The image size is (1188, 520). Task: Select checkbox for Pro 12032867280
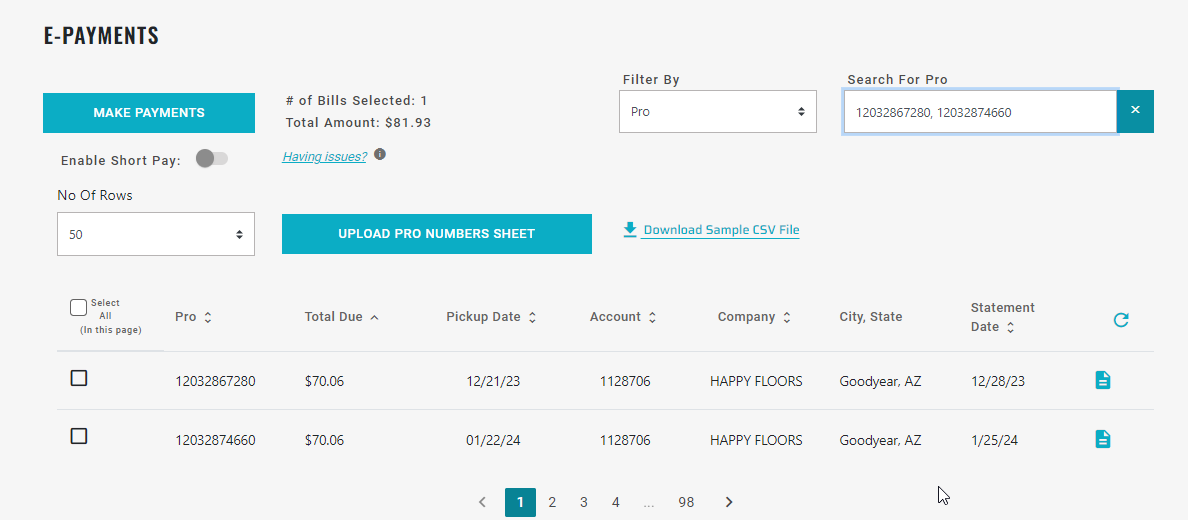coord(79,378)
